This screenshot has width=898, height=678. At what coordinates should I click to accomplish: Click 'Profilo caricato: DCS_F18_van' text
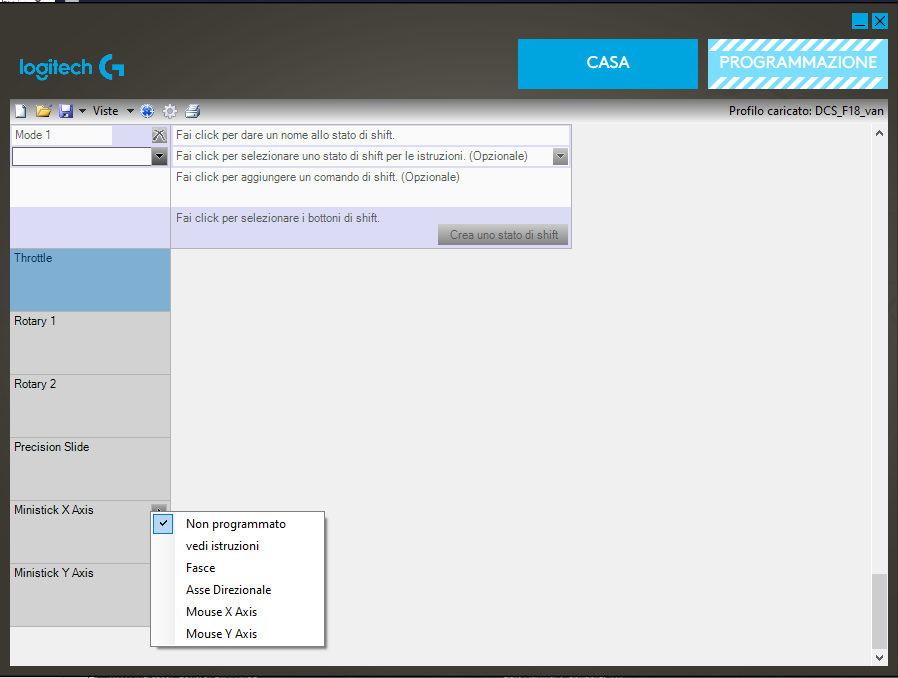coord(806,111)
